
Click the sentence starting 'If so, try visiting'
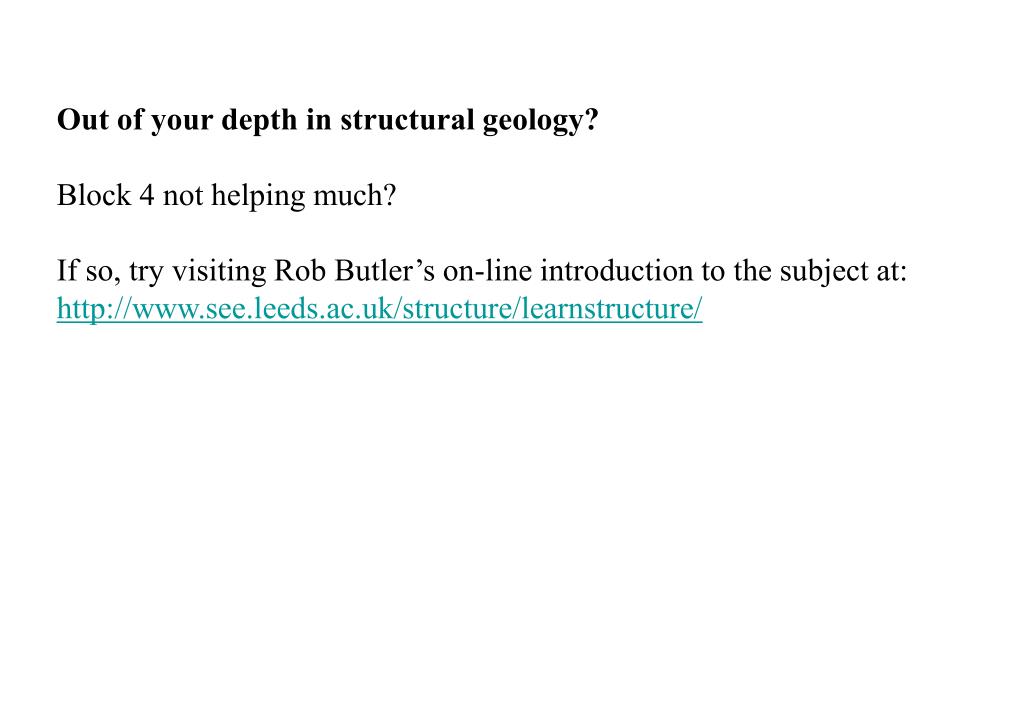(x=481, y=271)
